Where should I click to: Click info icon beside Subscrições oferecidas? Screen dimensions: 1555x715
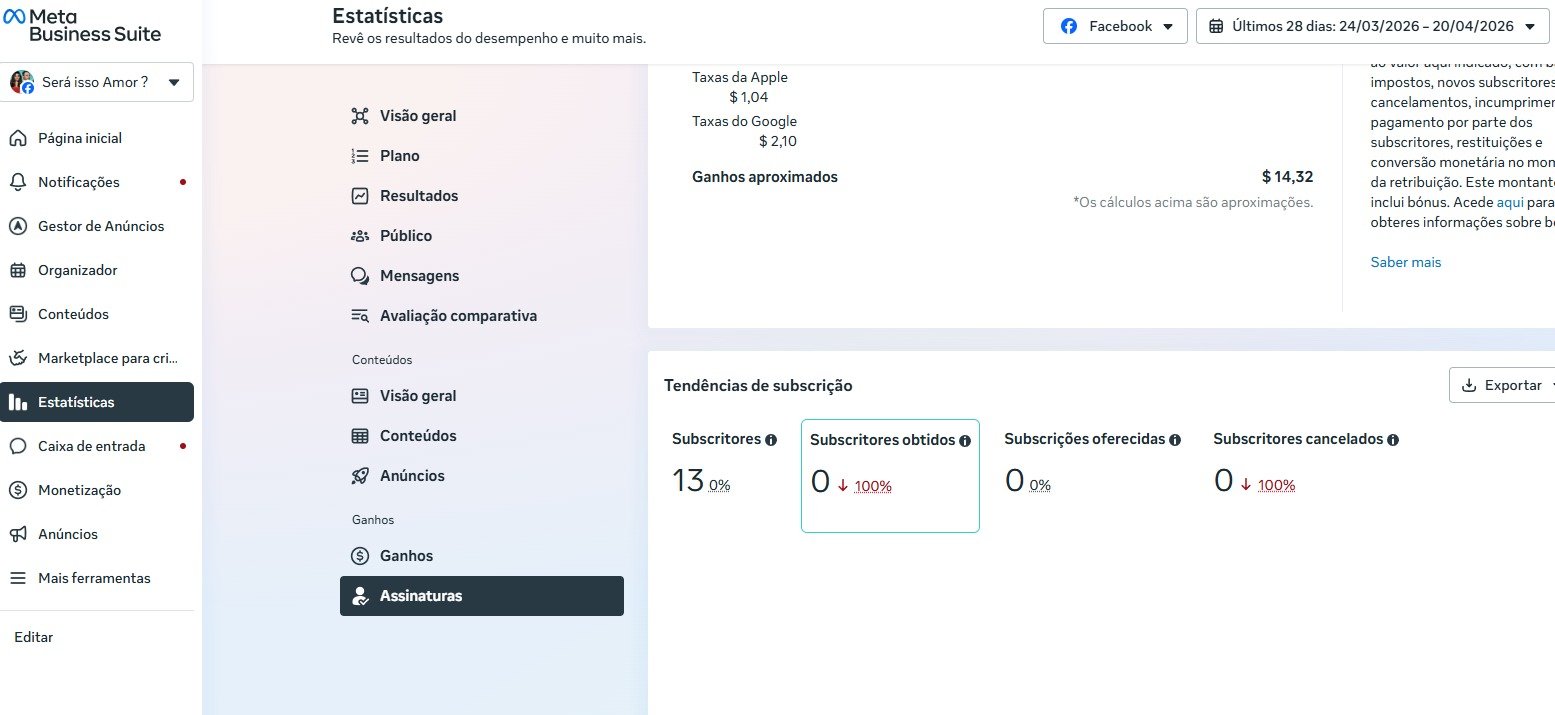pos(1175,440)
